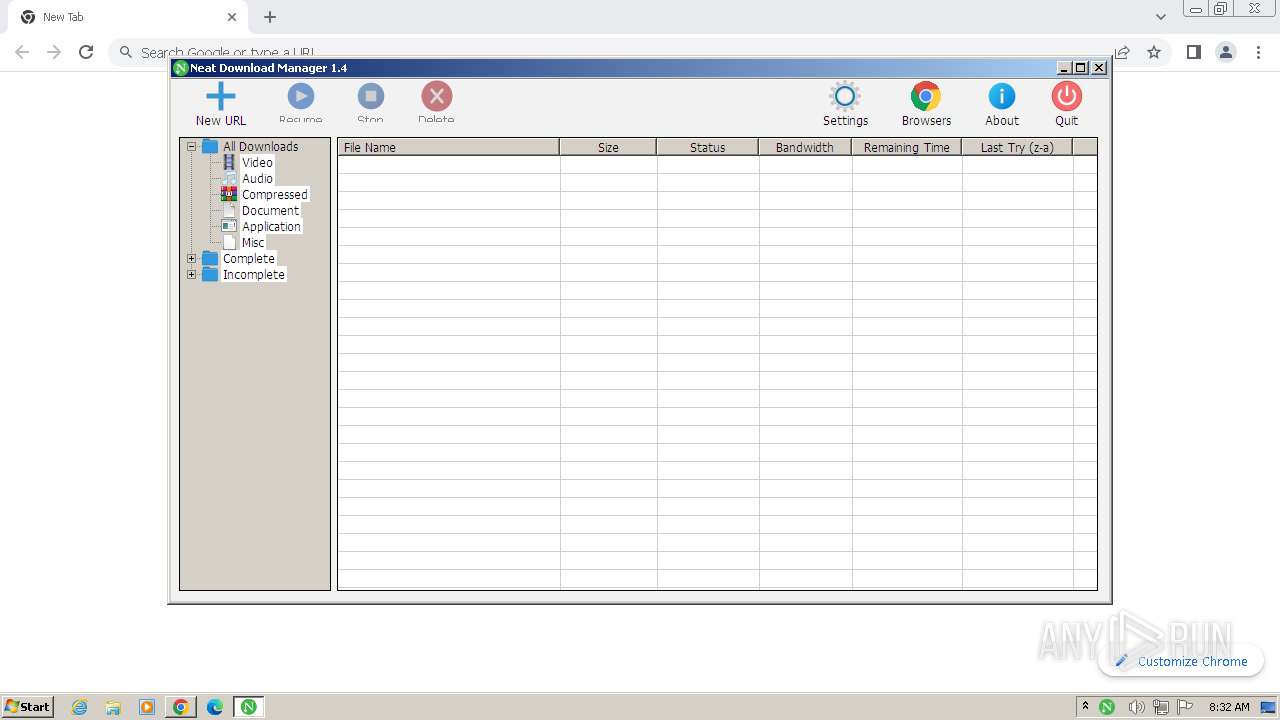
Task: Reload the Chrome page
Action: [86, 52]
